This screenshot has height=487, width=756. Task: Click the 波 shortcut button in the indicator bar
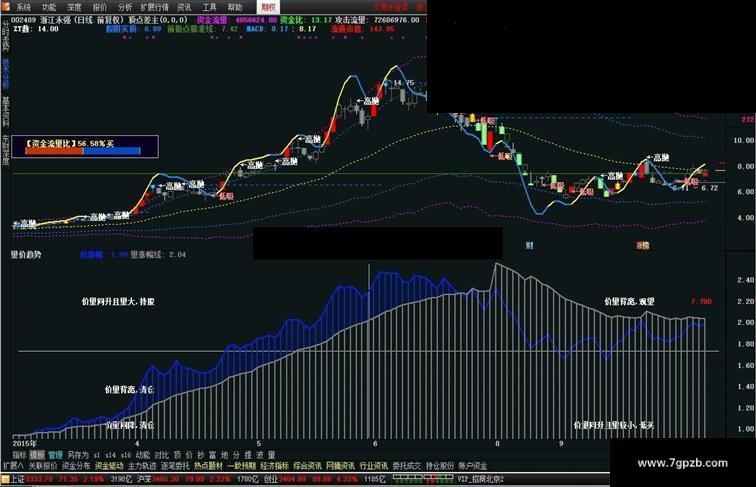[x=260, y=455]
